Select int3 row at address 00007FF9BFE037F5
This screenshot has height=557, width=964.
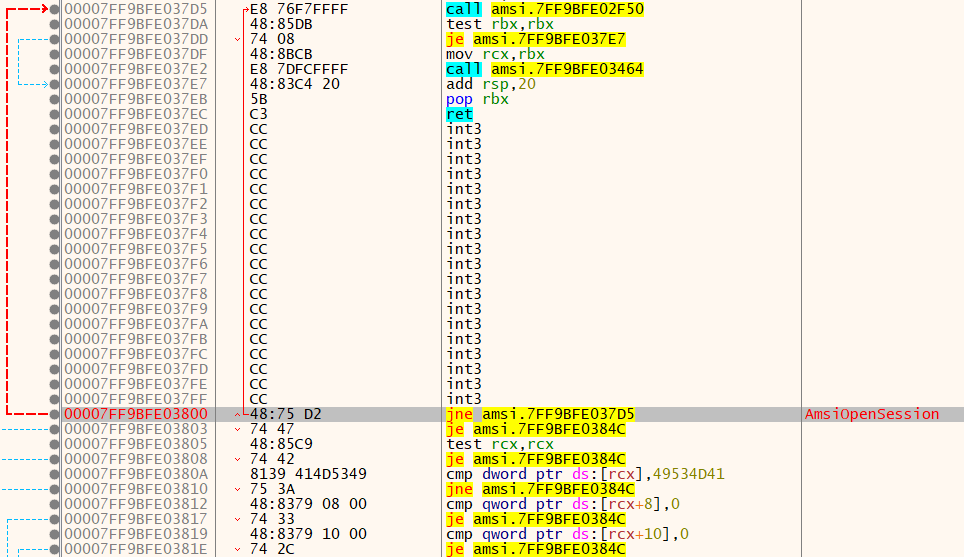pyautogui.click(x=464, y=249)
